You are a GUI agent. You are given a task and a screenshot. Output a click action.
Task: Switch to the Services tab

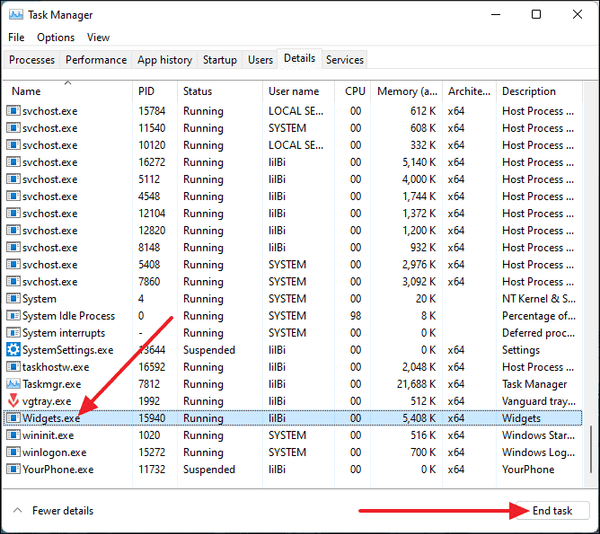[x=345, y=60]
